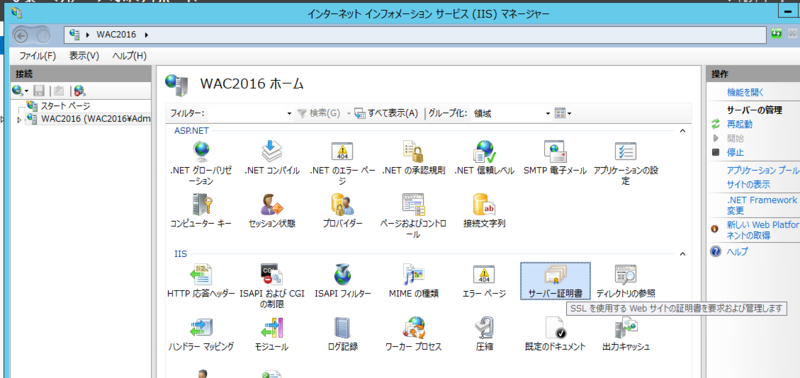Image resolution: width=800 pixels, height=378 pixels.
Task: Open .NET のエラー ページ icon
Action: (x=342, y=163)
